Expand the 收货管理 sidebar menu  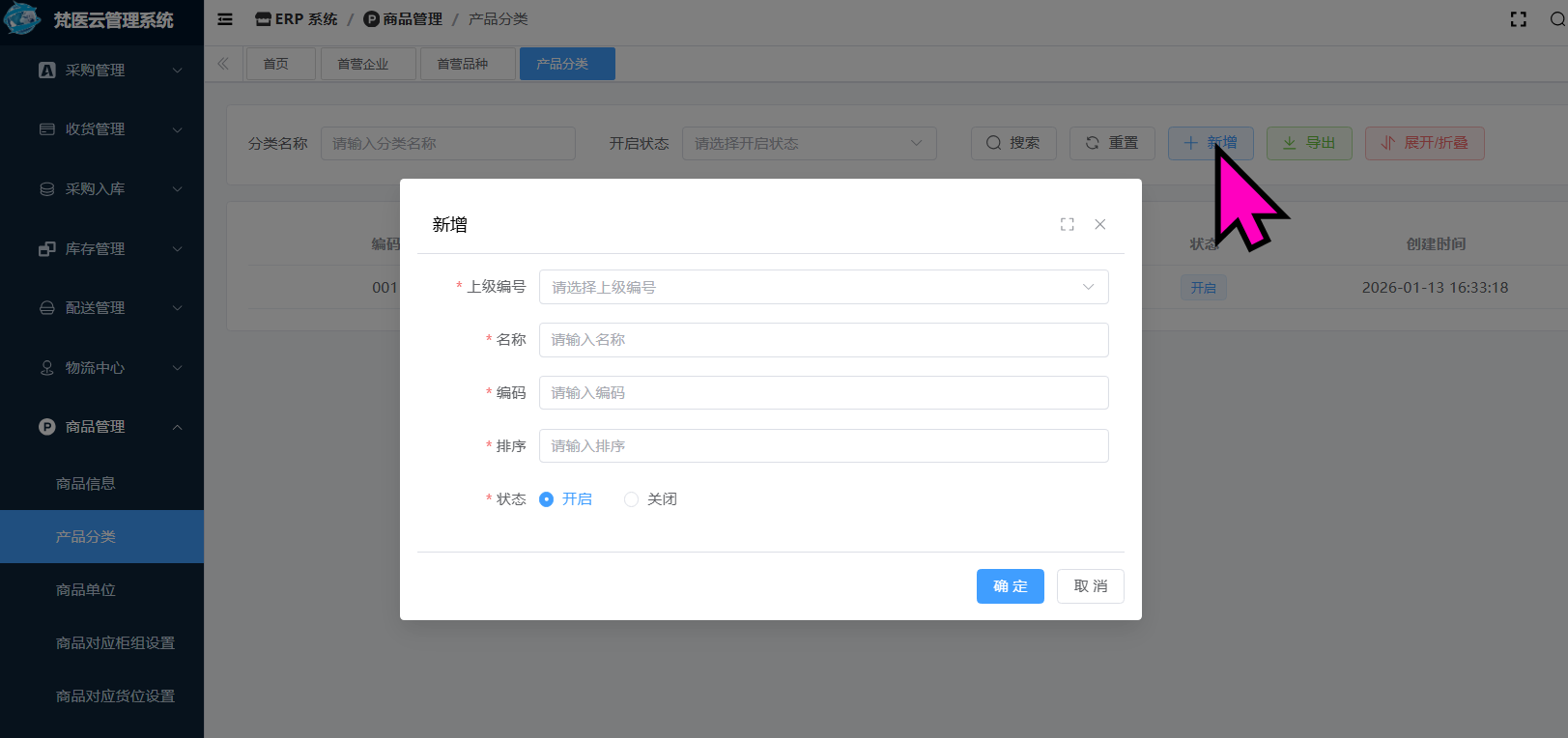(x=177, y=129)
